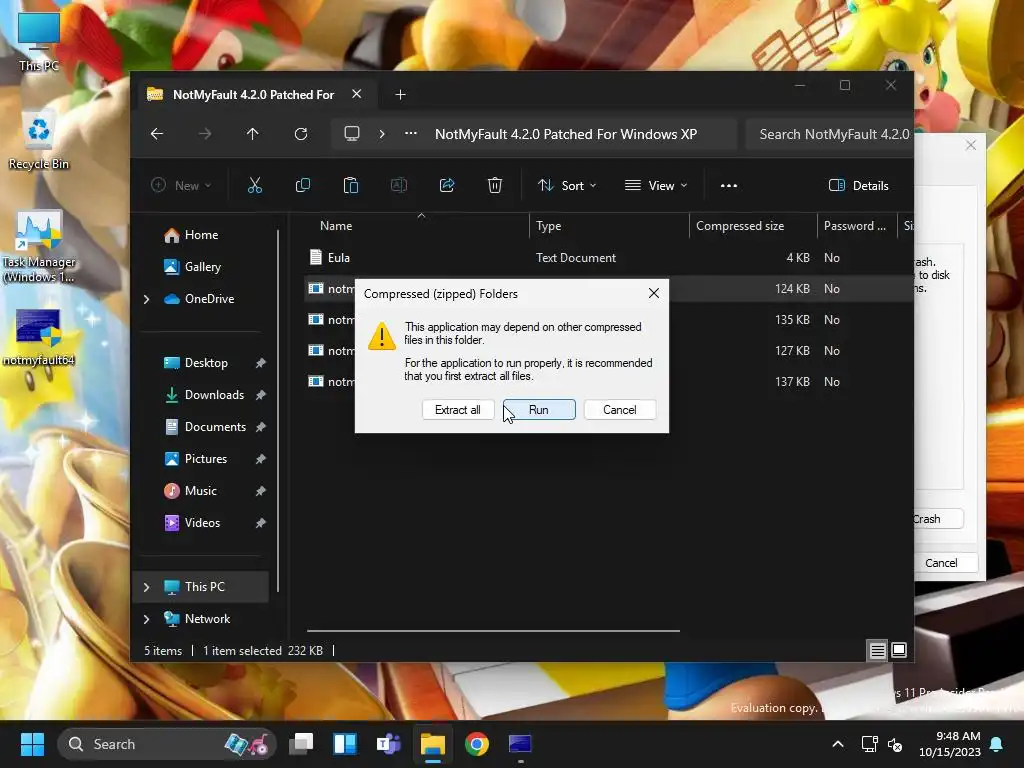The image size is (1024, 768).
Task: Sort by Compressed size column header
Action: tap(740, 226)
